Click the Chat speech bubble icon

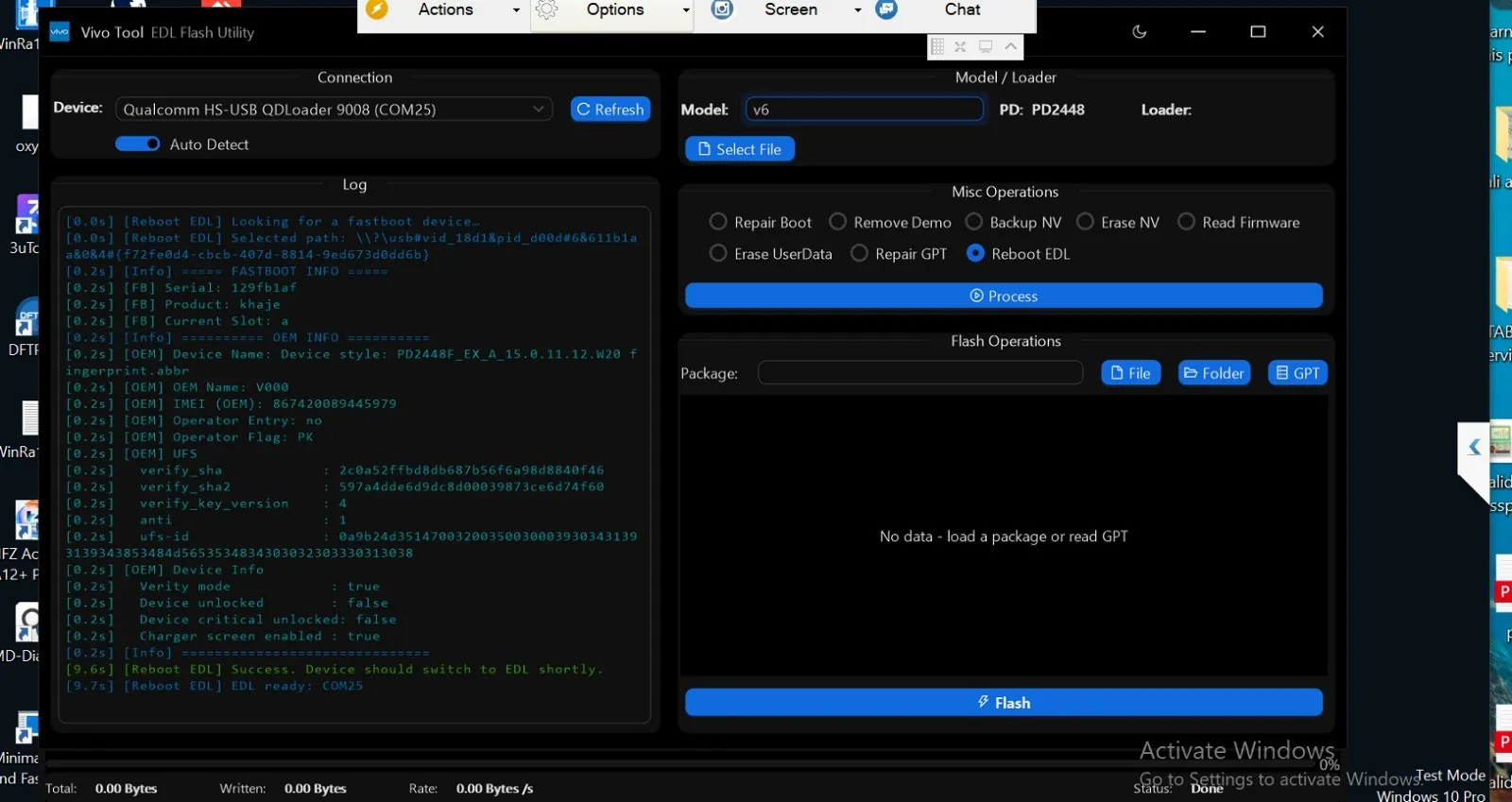coord(886,9)
